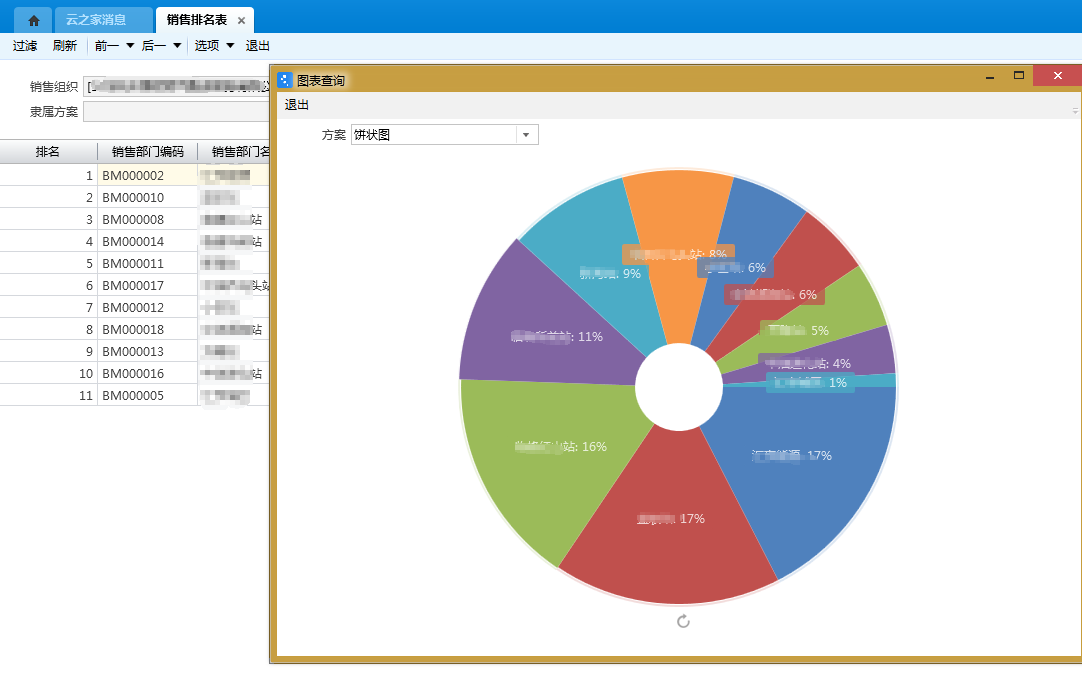
Task: Switch to the 云之家消息 tab
Action: click(103, 20)
